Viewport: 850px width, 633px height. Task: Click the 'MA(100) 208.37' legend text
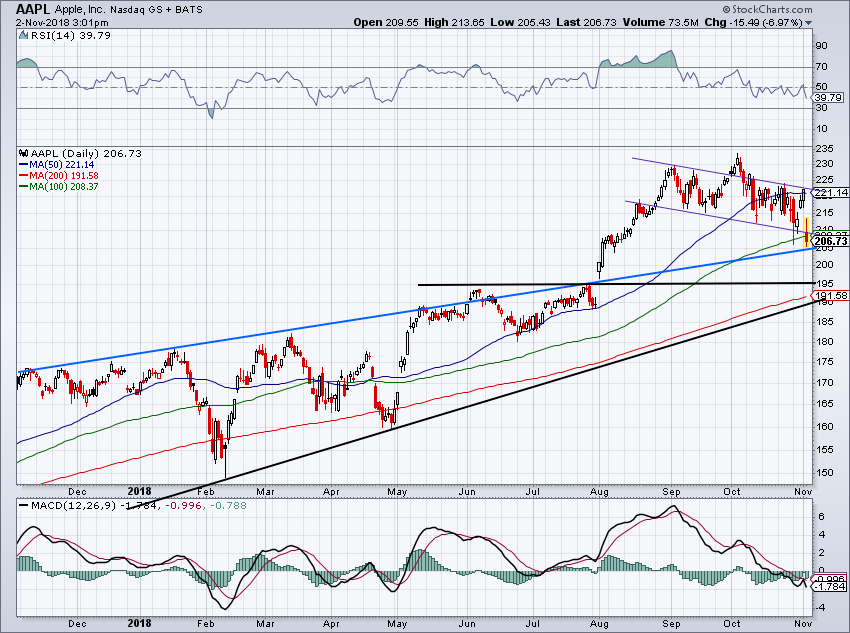pos(64,186)
